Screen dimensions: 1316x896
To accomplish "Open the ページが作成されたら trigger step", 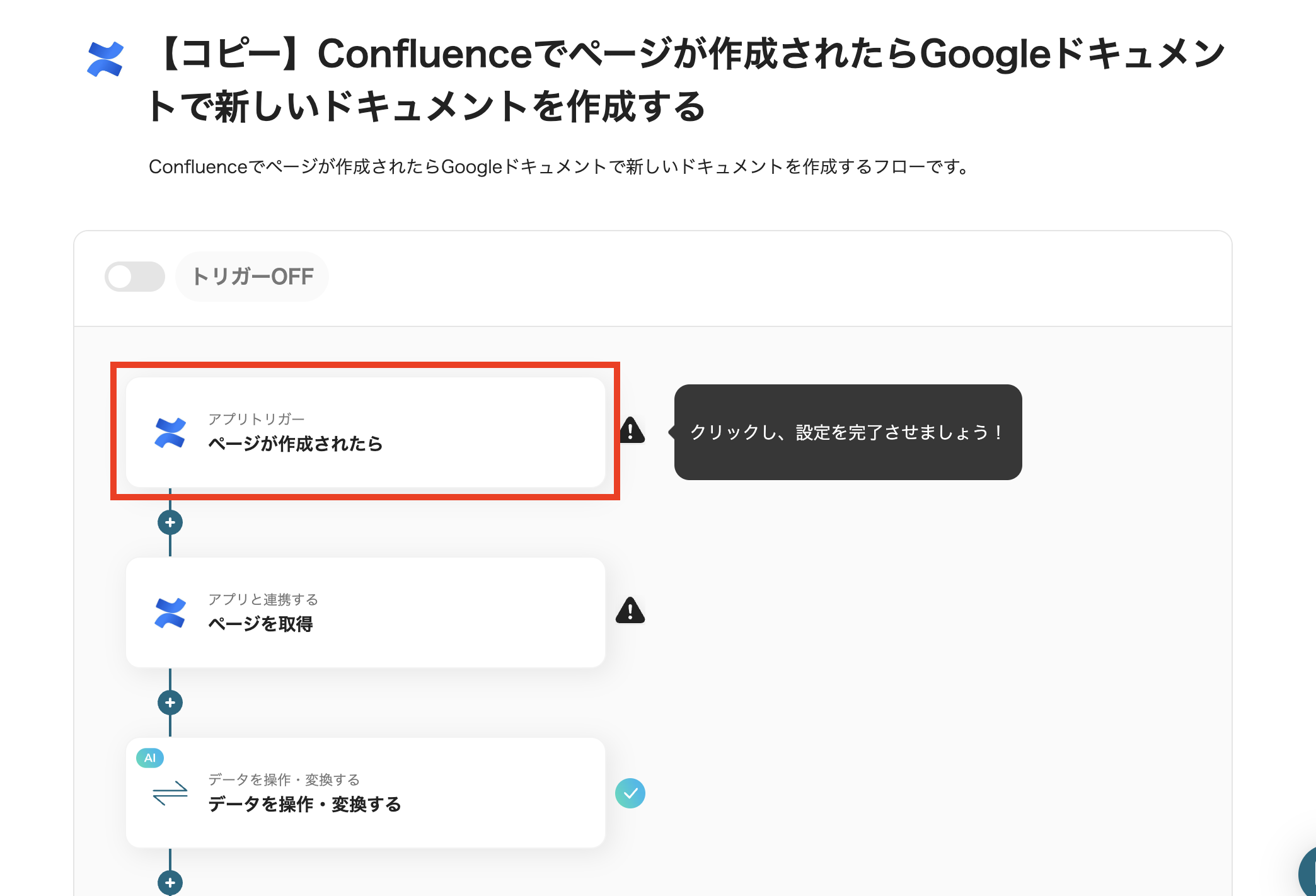I will coord(366,432).
